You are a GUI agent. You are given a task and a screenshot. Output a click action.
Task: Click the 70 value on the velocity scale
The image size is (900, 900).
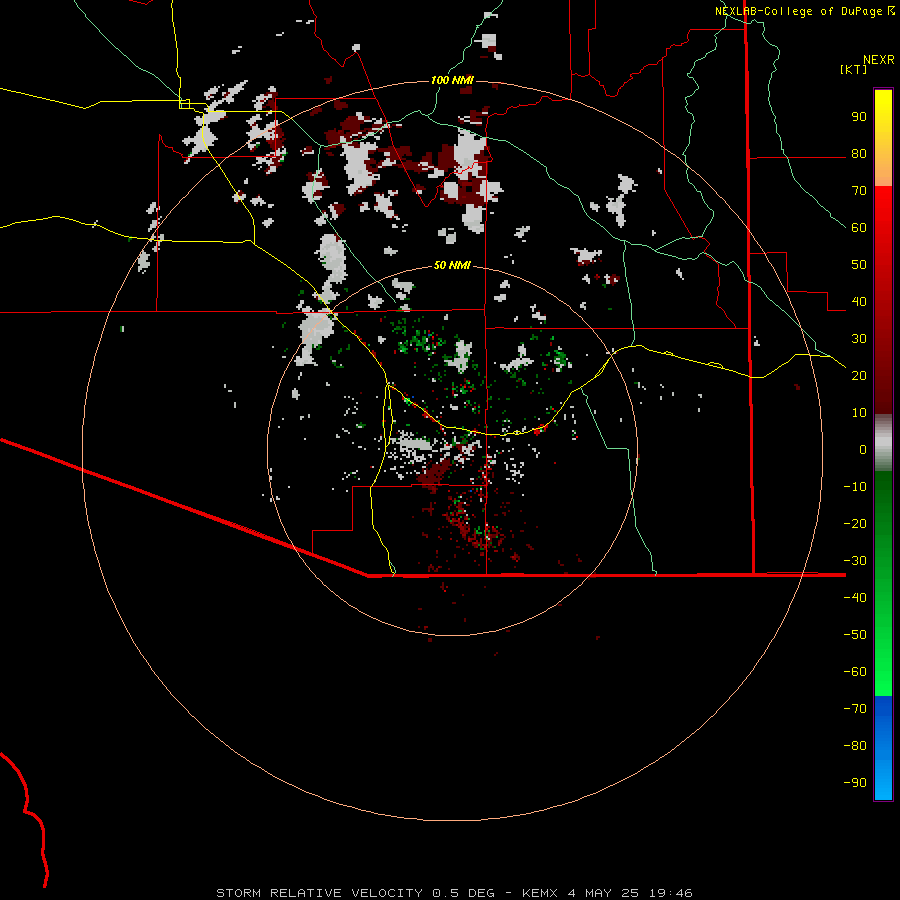coord(859,191)
